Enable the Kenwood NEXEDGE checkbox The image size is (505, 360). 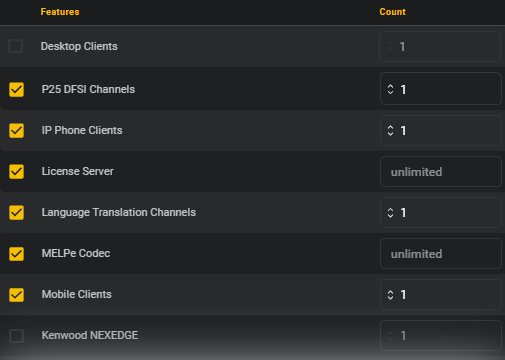click(x=16, y=336)
